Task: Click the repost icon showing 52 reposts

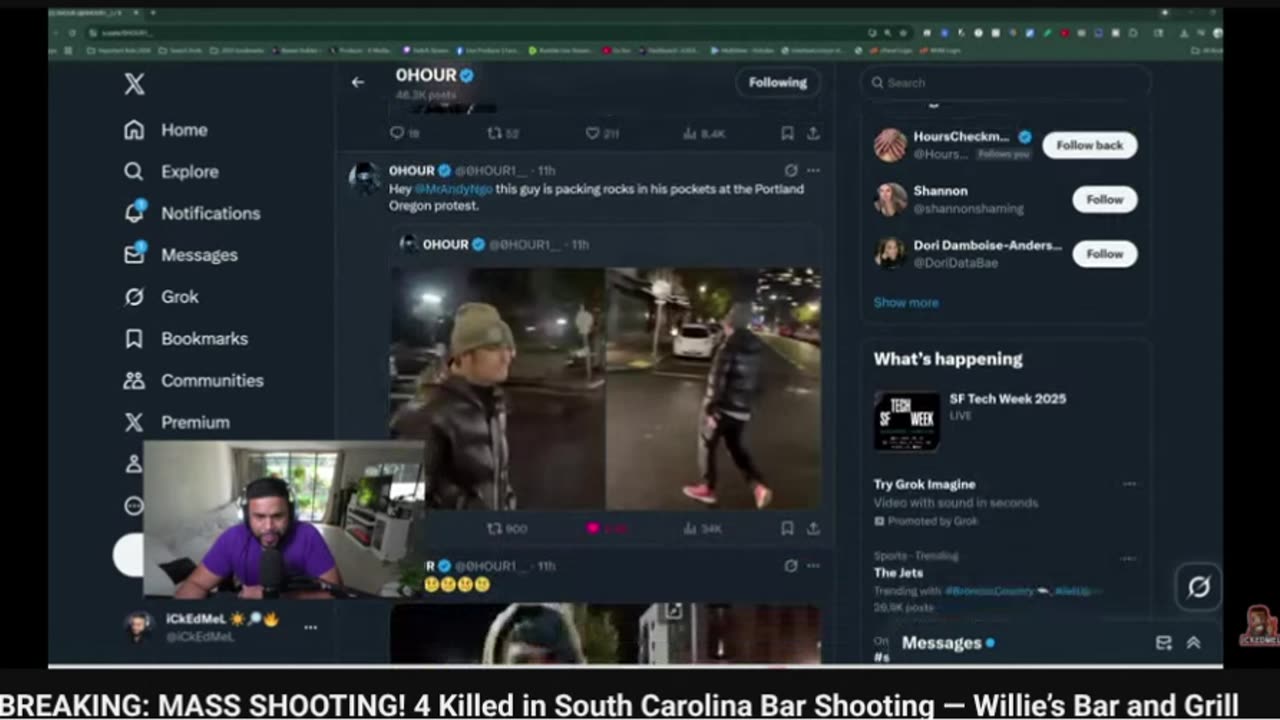Action: 494,133
